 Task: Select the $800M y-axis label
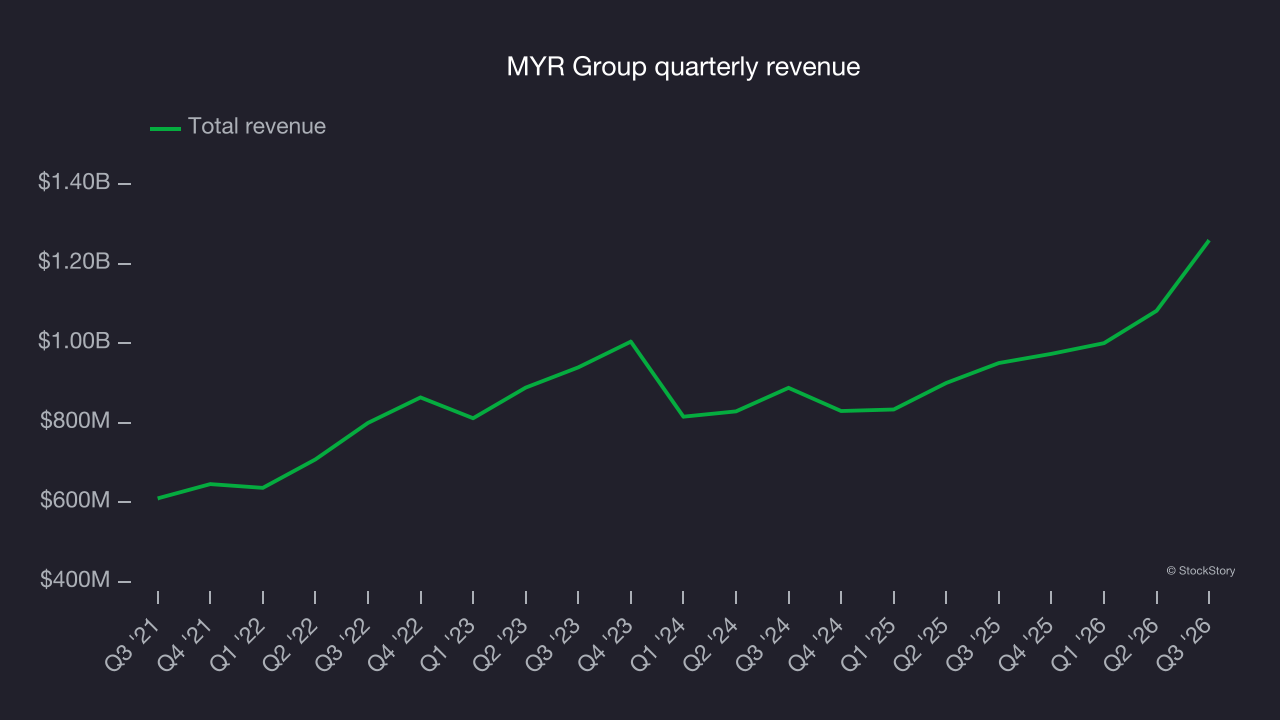point(75,421)
